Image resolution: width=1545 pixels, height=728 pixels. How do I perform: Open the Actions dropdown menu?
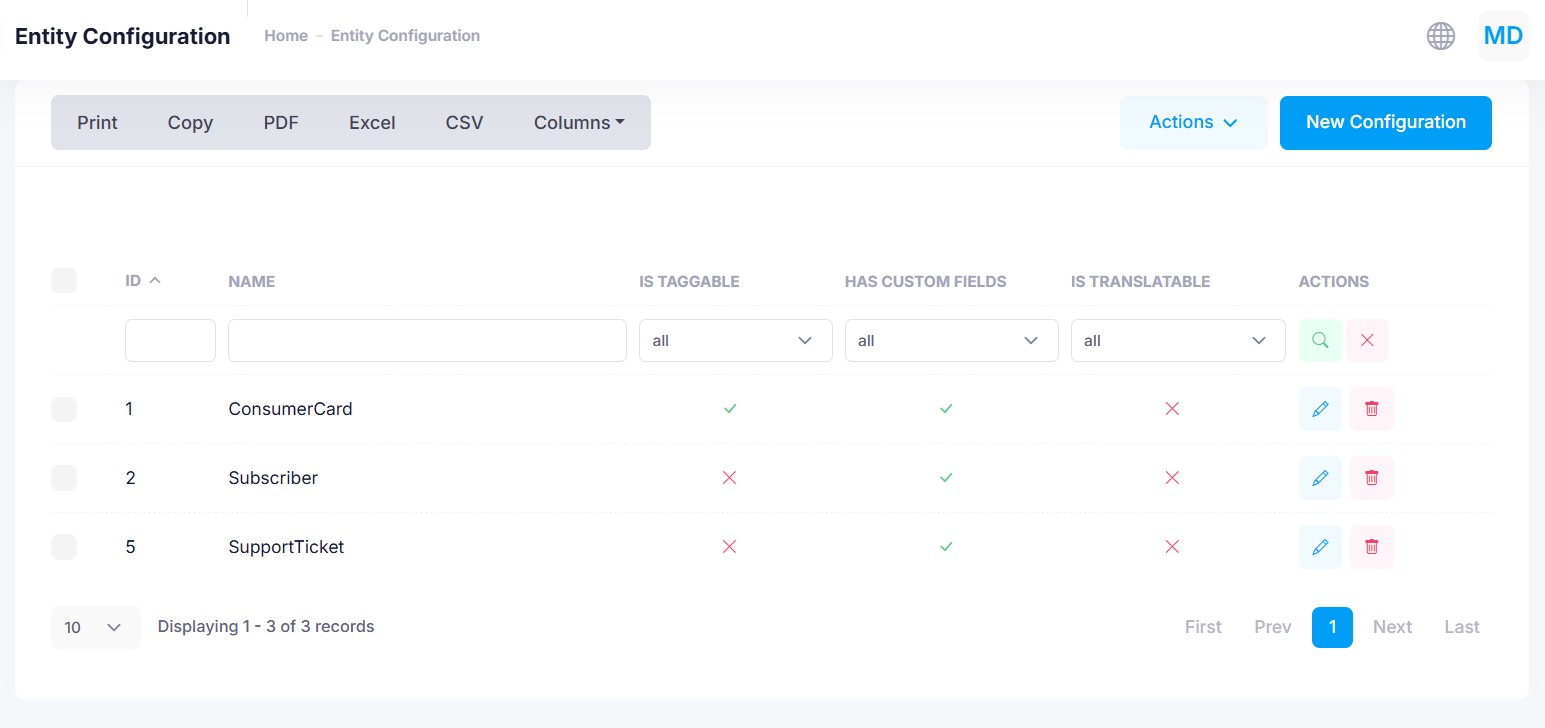pos(1194,123)
